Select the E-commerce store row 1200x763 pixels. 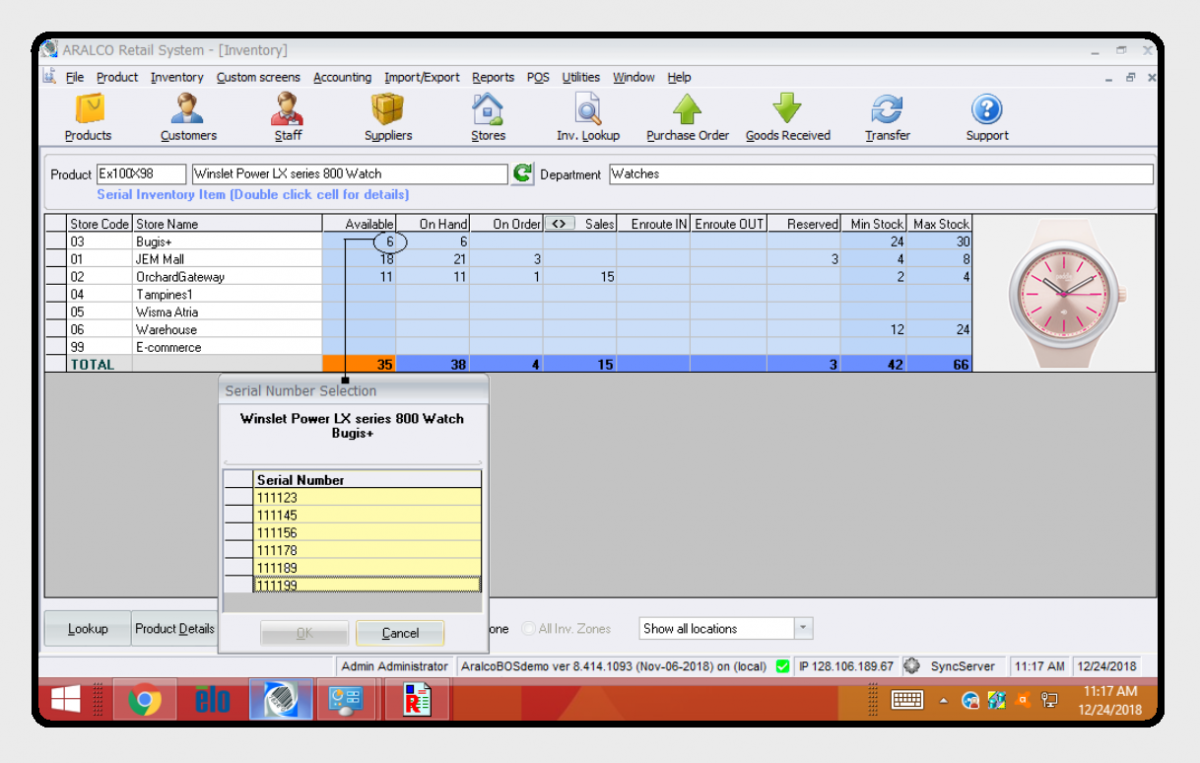pos(508,347)
